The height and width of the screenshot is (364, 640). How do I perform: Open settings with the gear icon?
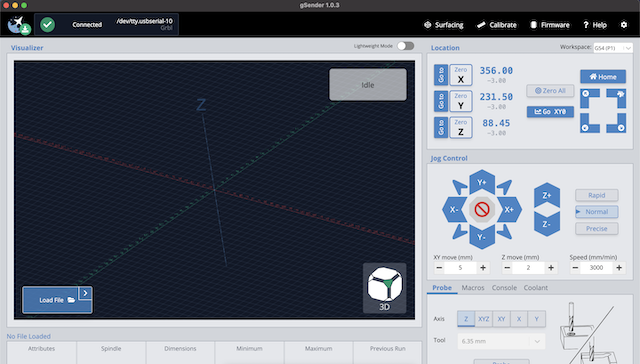pyautogui.click(x=624, y=25)
